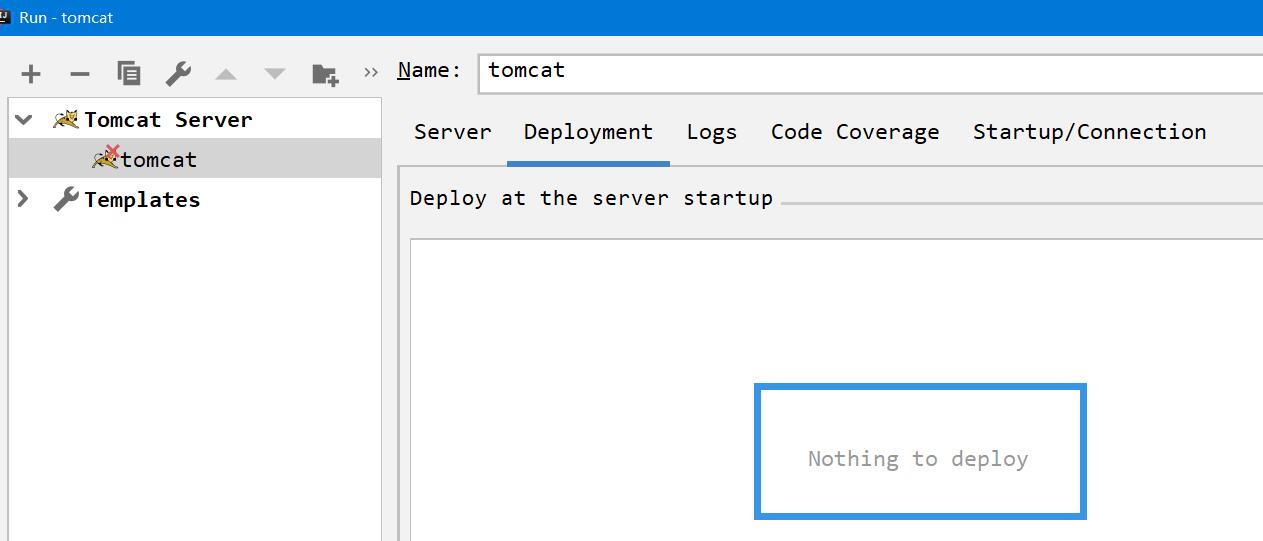Collapse the Tomcat Server tree node
Viewport: 1263px width, 541px height.
[24, 119]
